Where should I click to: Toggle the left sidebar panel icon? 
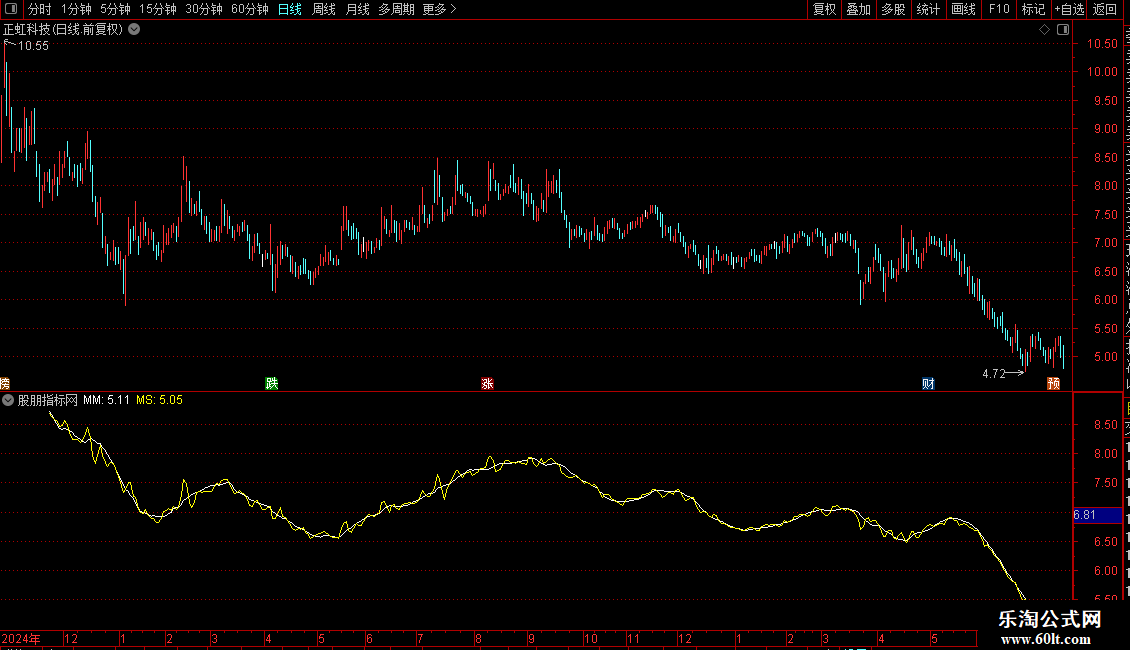[x=11, y=9]
